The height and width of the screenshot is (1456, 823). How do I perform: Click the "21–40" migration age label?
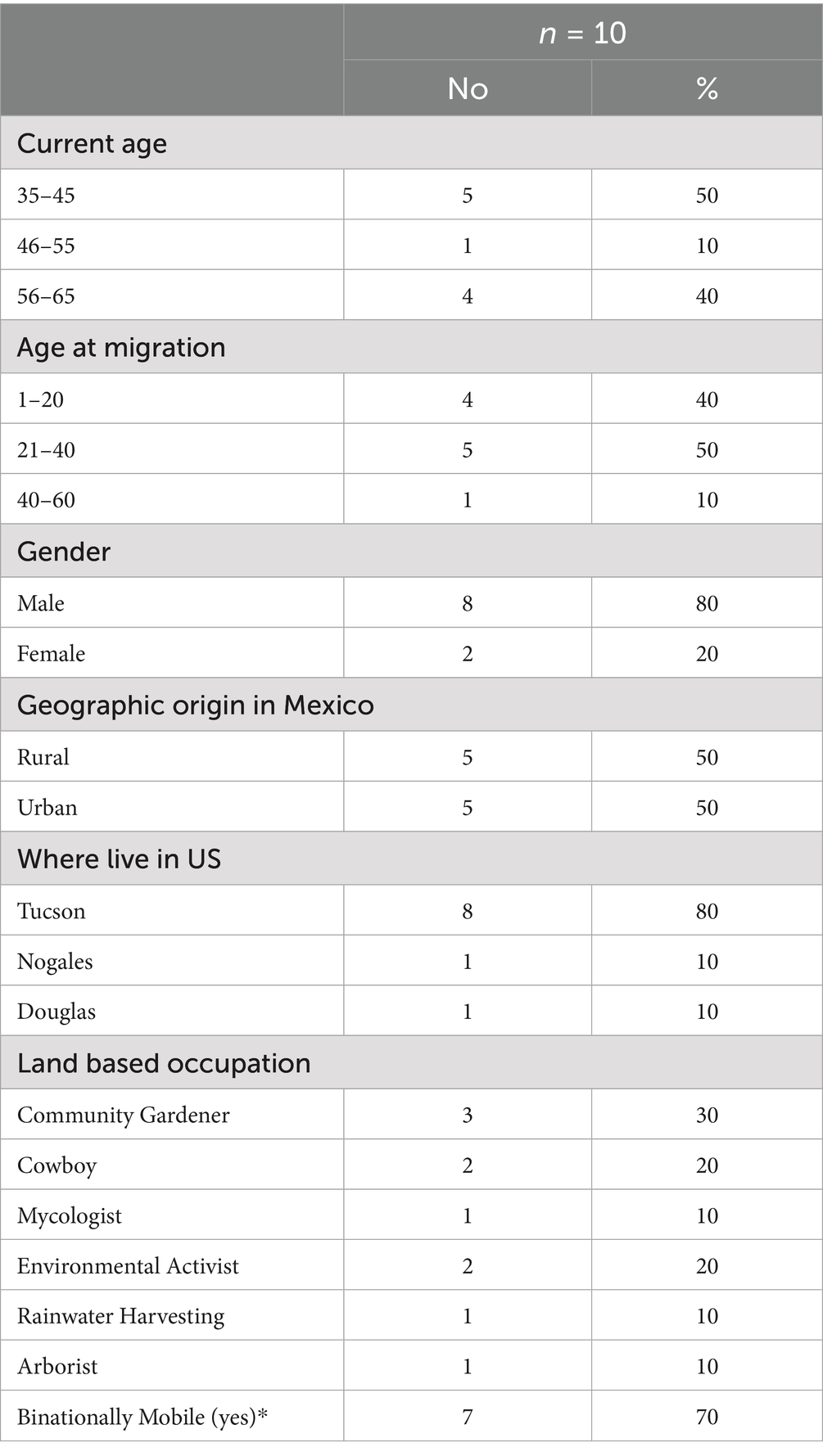click(46, 450)
